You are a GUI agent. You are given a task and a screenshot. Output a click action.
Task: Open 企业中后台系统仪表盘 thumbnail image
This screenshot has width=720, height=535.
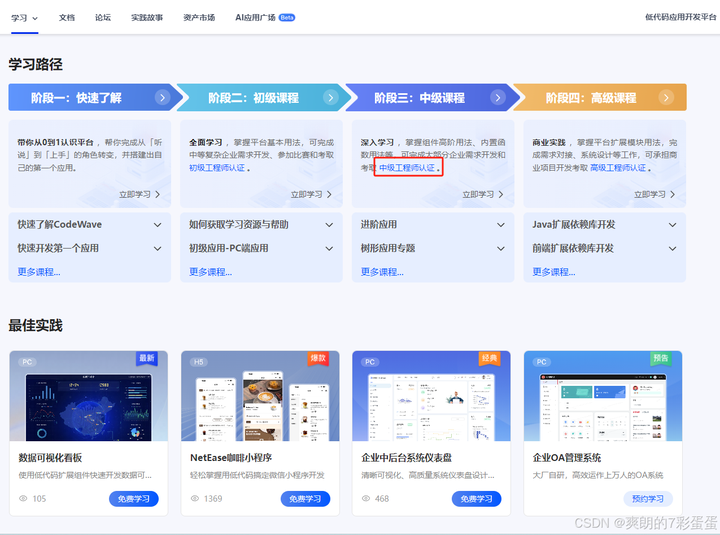(432, 396)
